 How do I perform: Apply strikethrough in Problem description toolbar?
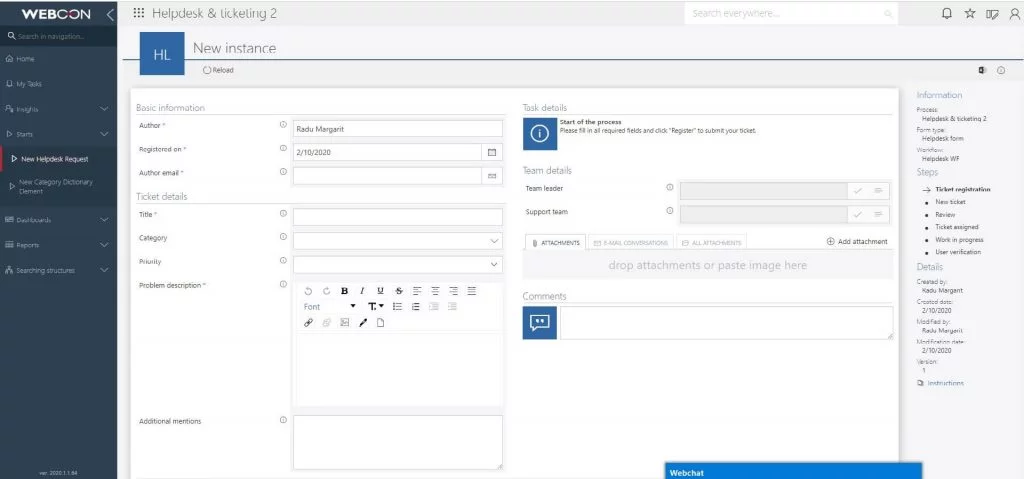[x=398, y=291]
